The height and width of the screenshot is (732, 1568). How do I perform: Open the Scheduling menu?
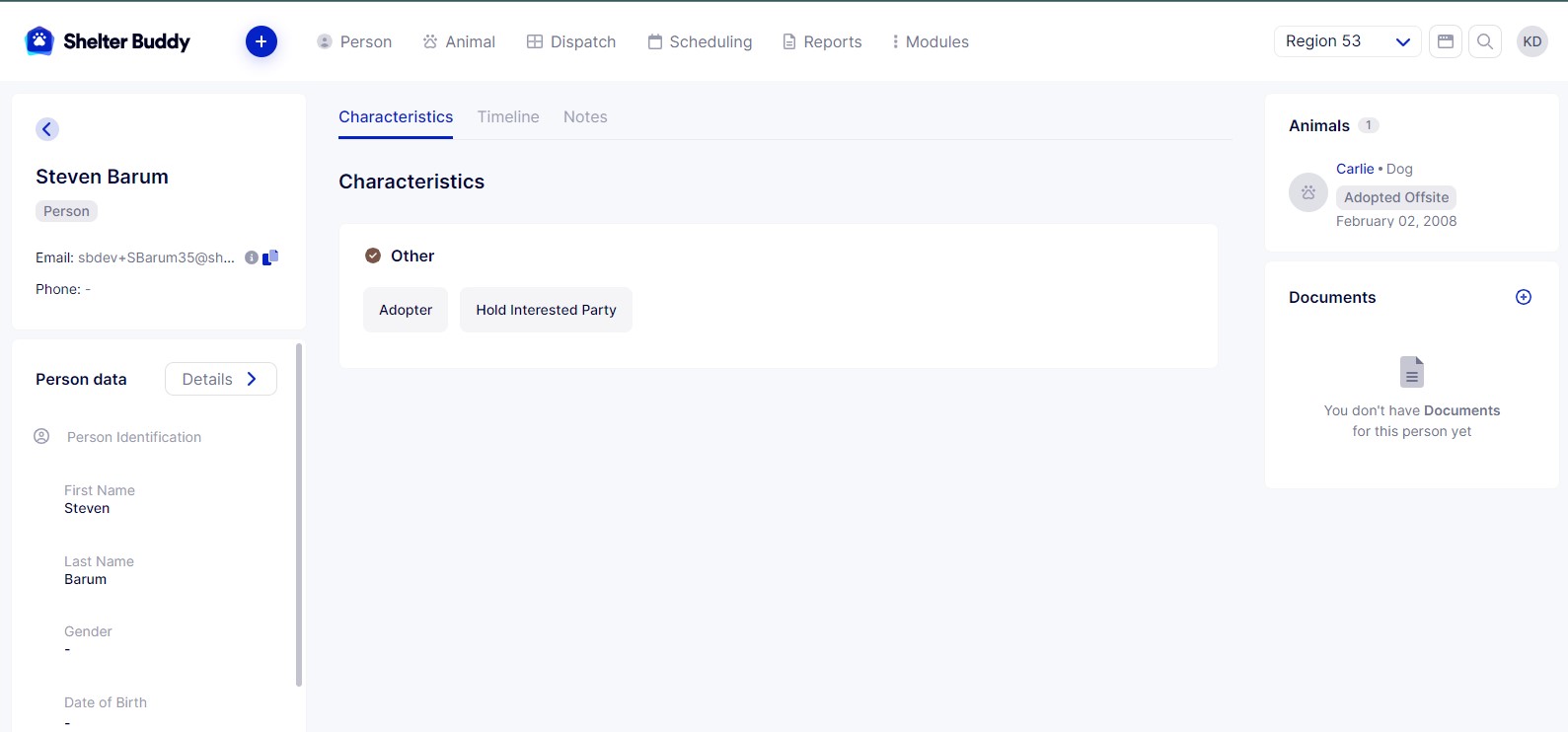700,41
